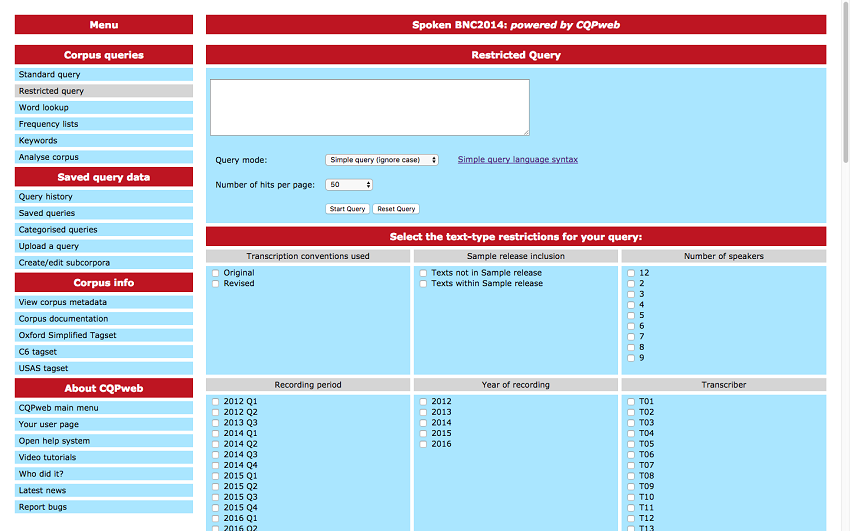Check year of recording 2014
Viewport: 850px width, 531px height.
(x=423, y=423)
